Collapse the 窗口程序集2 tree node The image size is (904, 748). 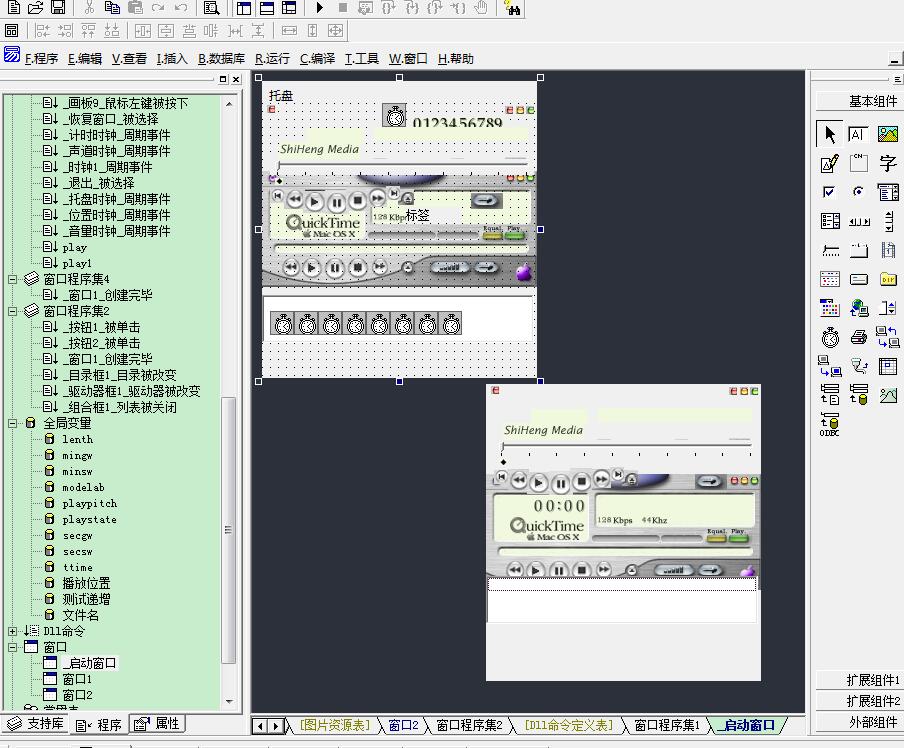[13, 311]
